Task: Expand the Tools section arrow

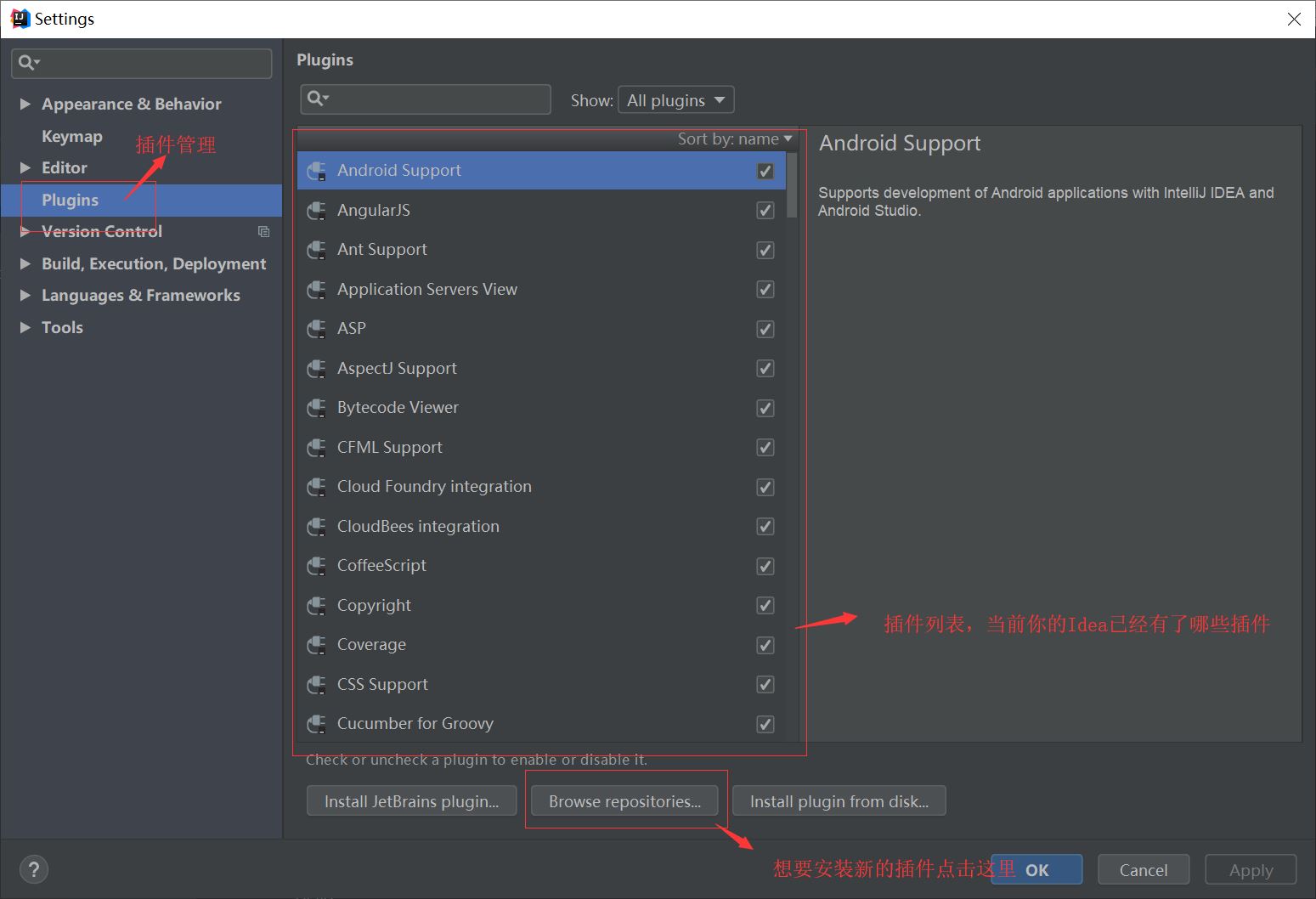Action: [x=25, y=327]
